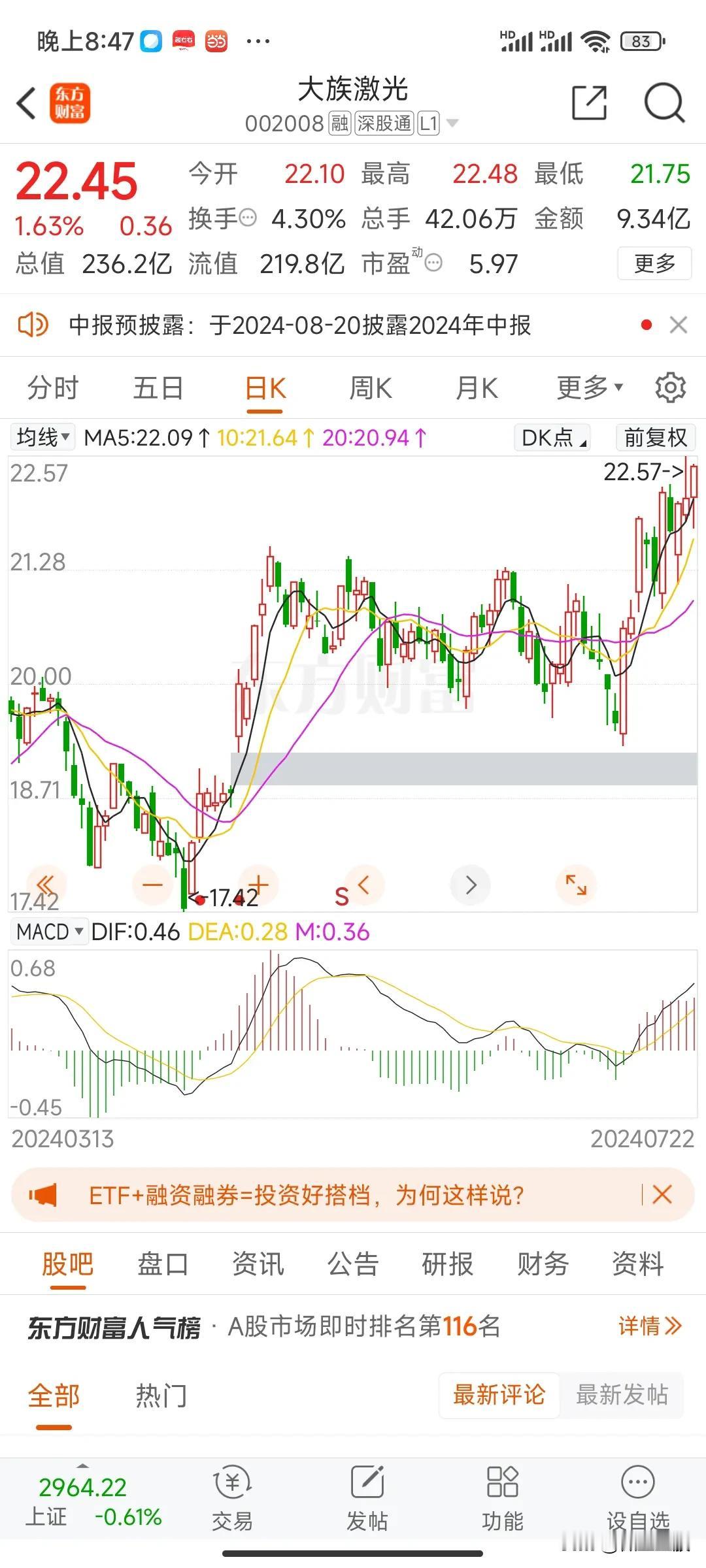Tap the ETF promotion megaphone icon
Image resolution: width=706 pixels, height=1568 pixels.
click(43, 1196)
